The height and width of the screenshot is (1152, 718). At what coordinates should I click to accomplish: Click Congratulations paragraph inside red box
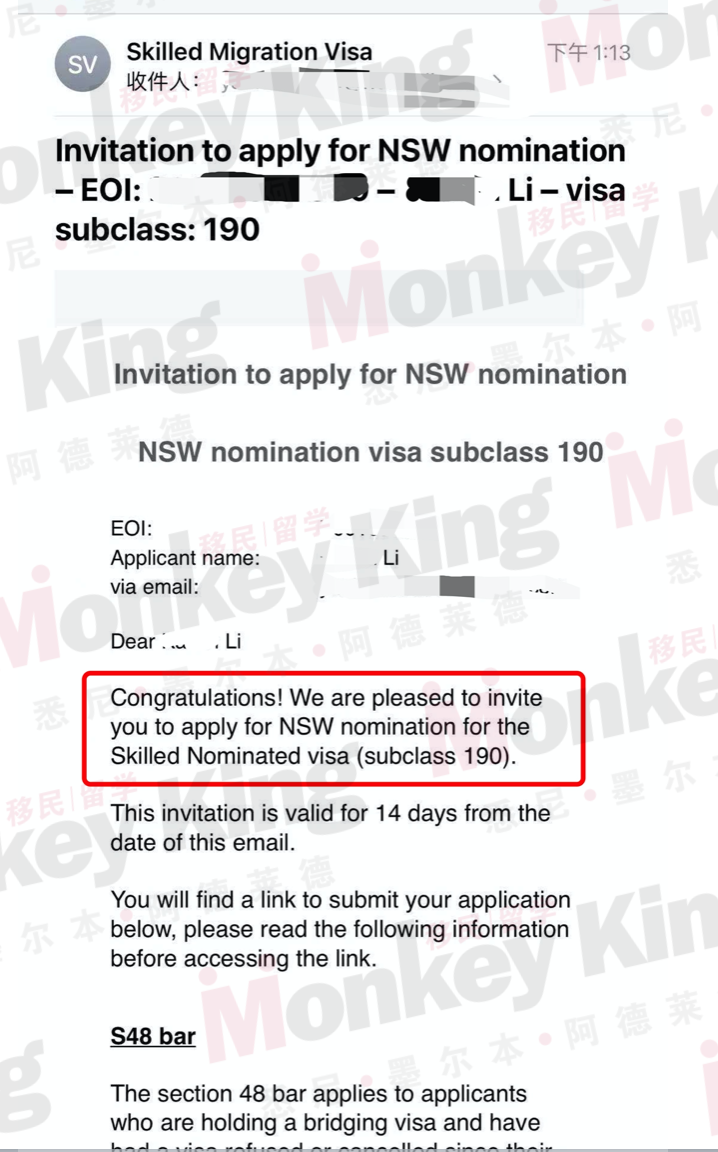[327, 727]
